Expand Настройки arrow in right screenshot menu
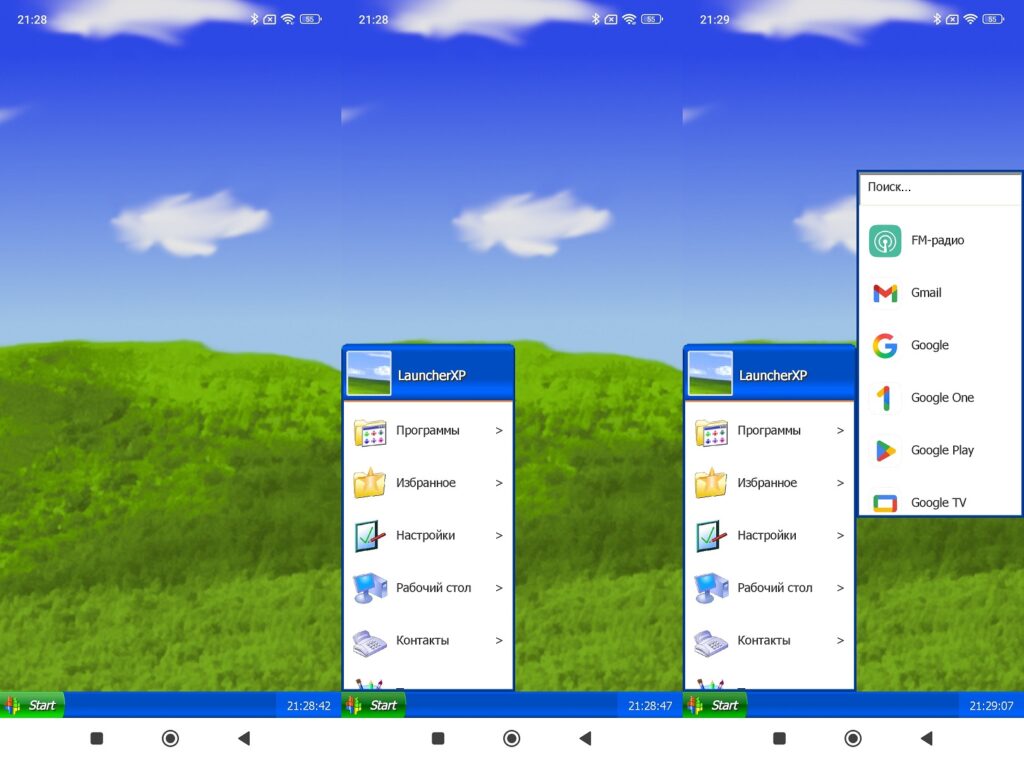Viewport: 1024px width, 759px height. pos(840,535)
